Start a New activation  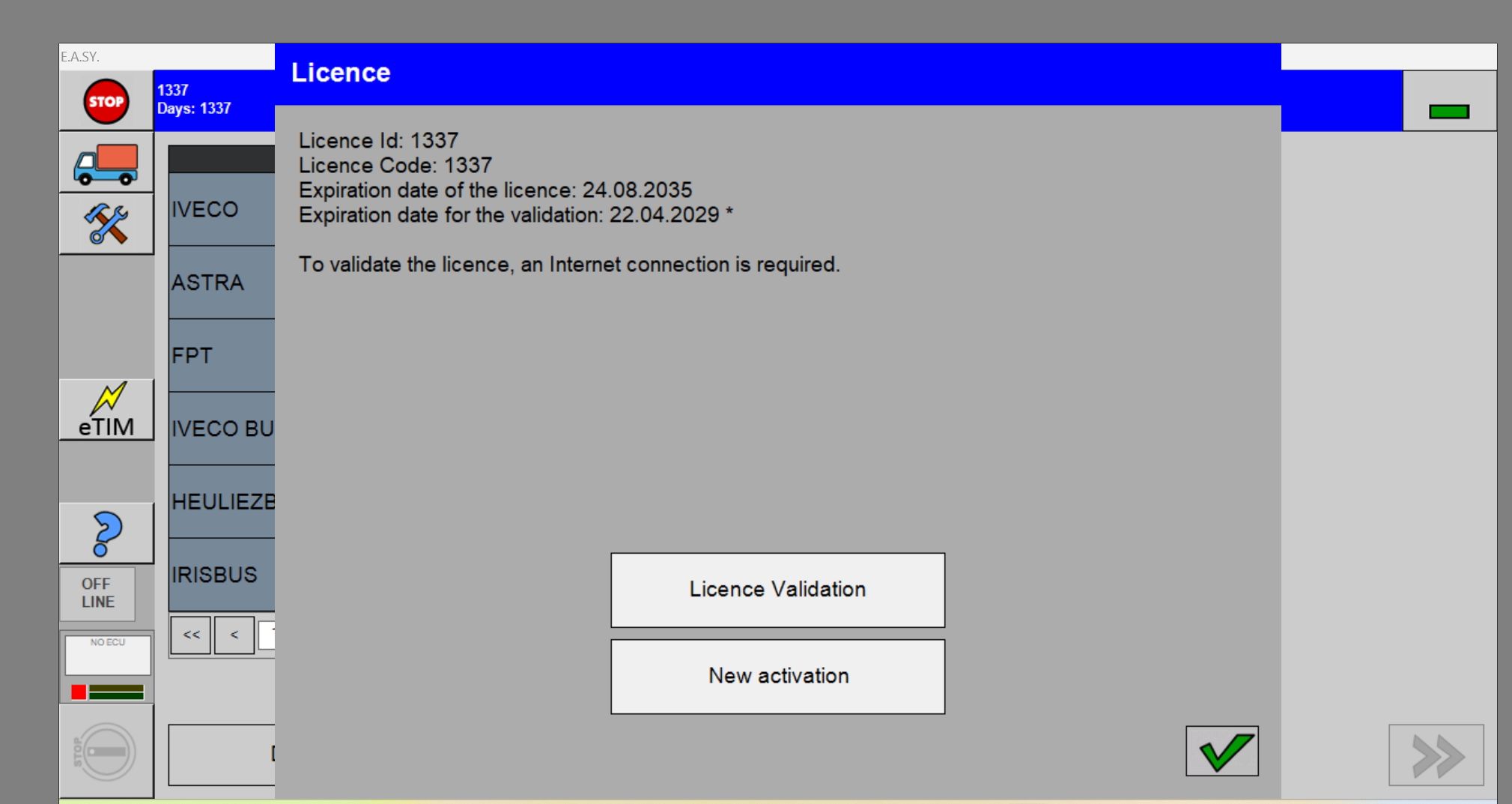tap(777, 675)
